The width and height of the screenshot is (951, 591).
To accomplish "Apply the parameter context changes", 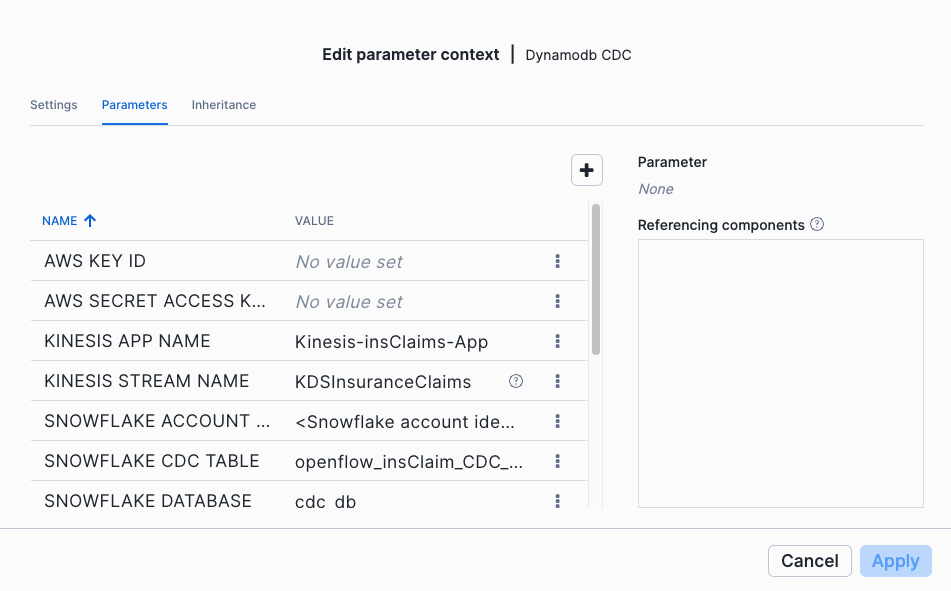I will (x=896, y=561).
